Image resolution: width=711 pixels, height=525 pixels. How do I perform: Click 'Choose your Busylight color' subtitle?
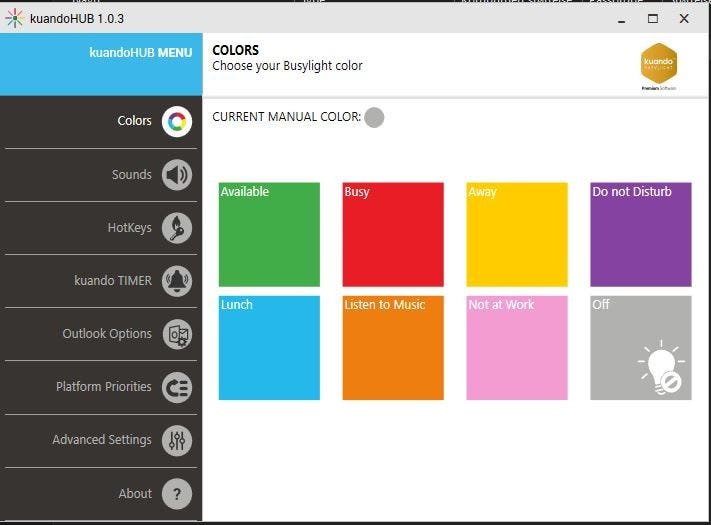click(x=287, y=66)
